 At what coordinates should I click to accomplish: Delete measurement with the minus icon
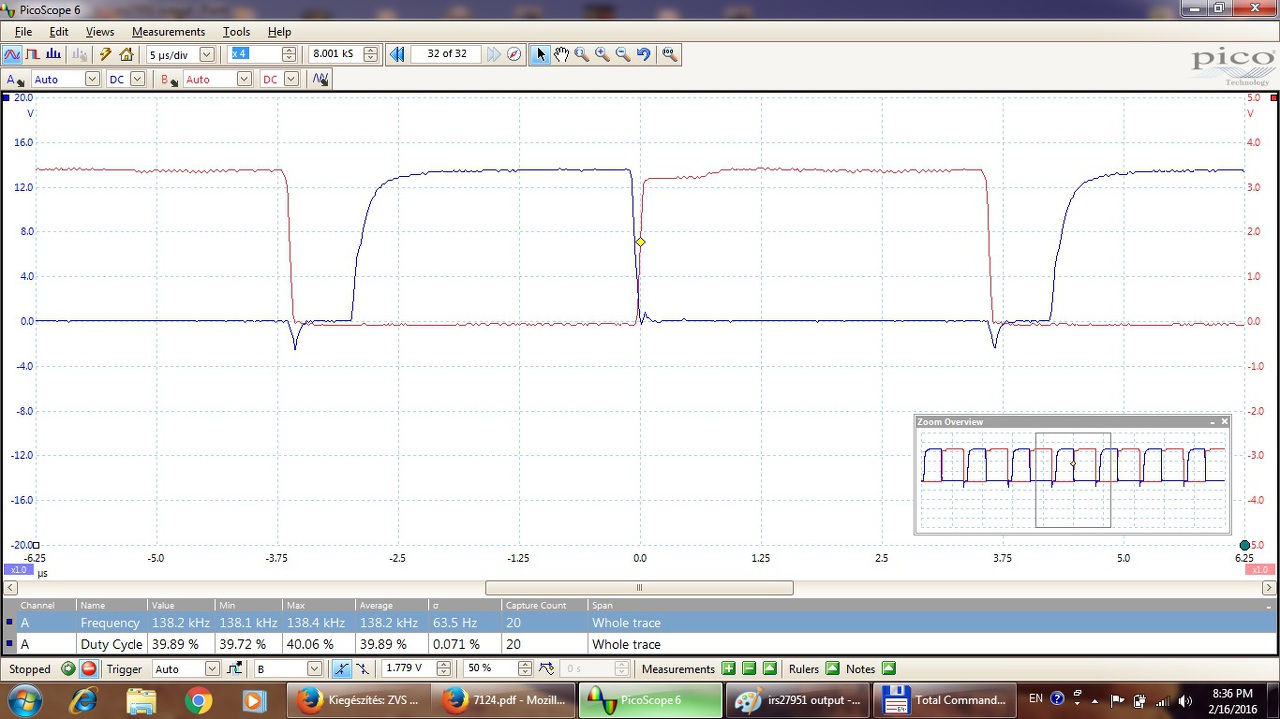(x=749, y=669)
